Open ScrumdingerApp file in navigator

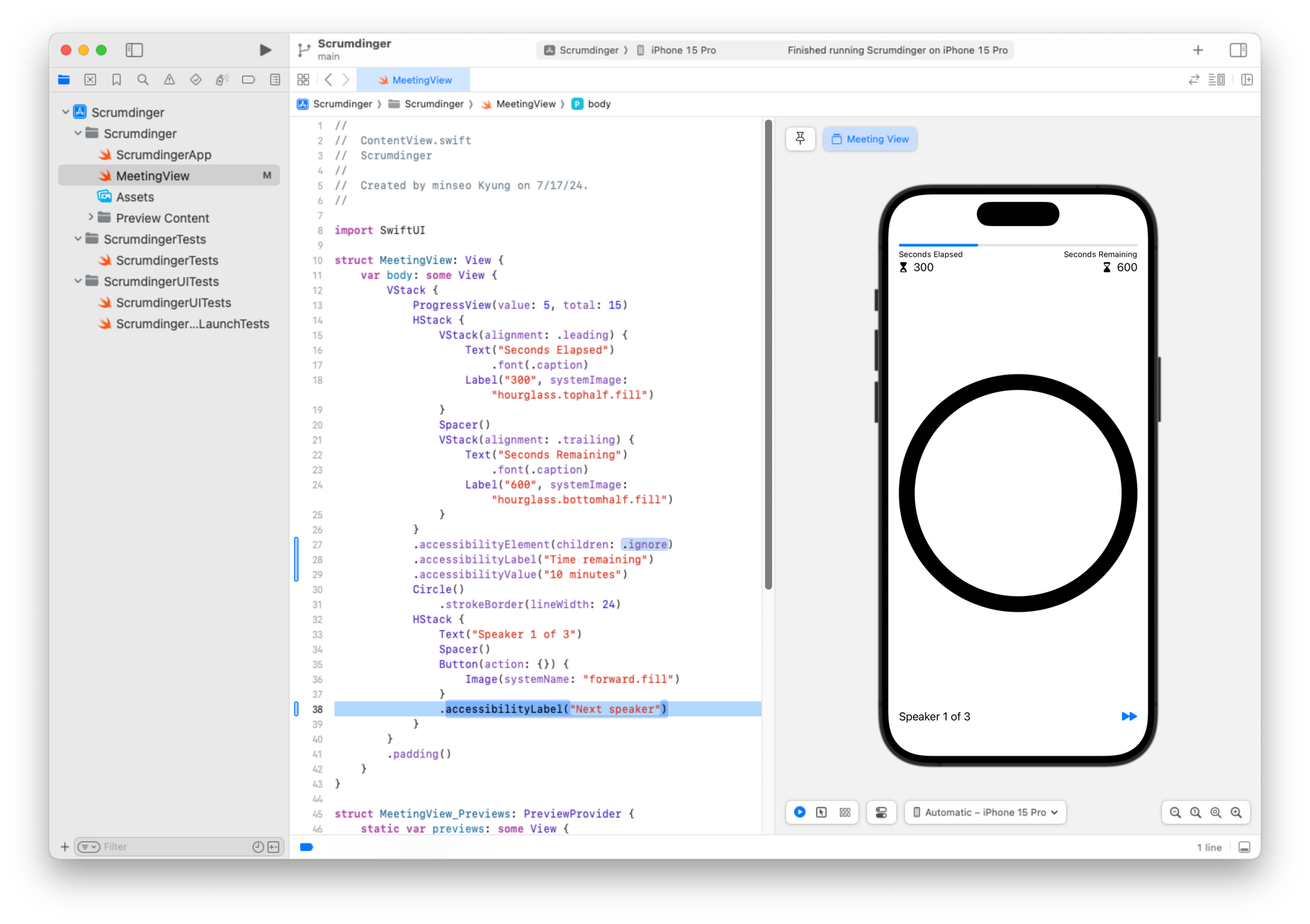point(163,155)
